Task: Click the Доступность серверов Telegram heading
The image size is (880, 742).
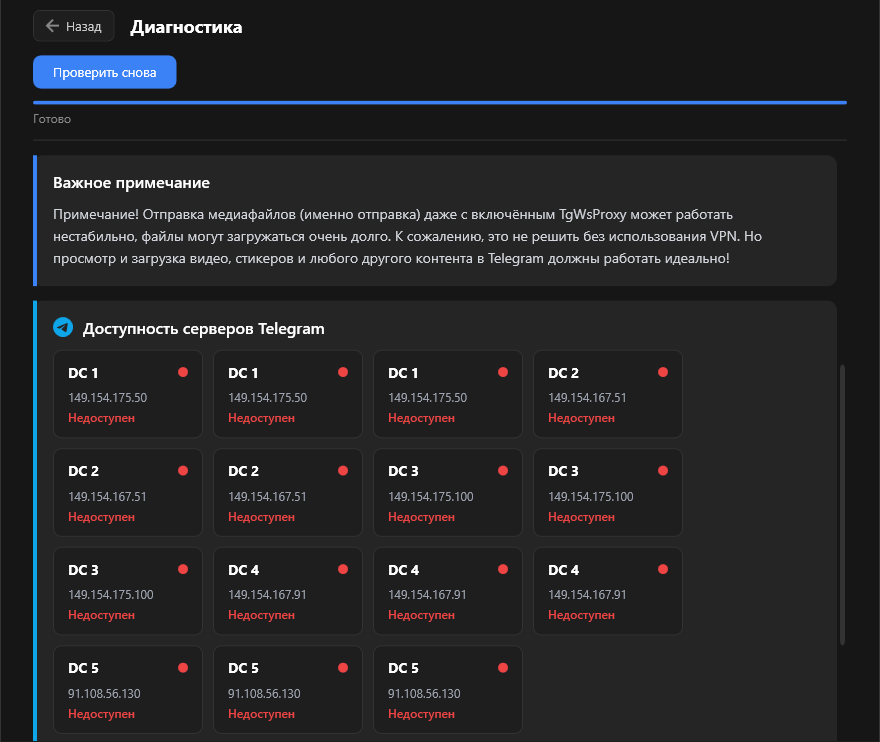Action: point(204,328)
